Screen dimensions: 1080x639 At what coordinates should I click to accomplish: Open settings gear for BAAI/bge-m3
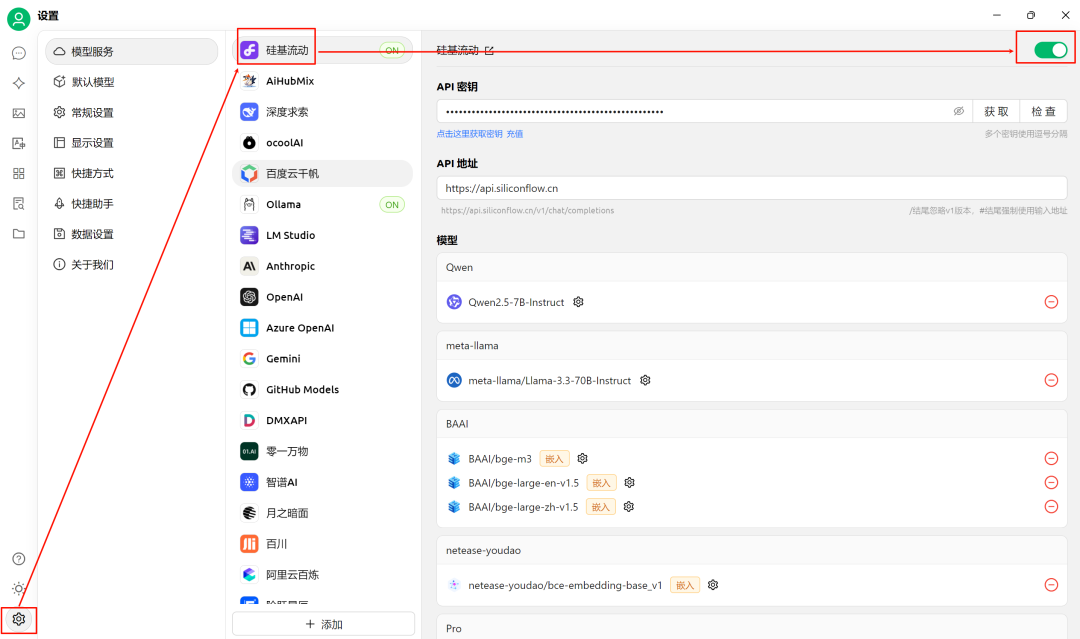tap(583, 459)
